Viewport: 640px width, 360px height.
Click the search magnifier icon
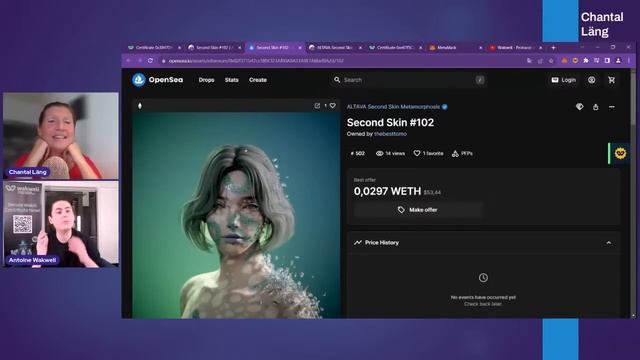pos(337,80)
